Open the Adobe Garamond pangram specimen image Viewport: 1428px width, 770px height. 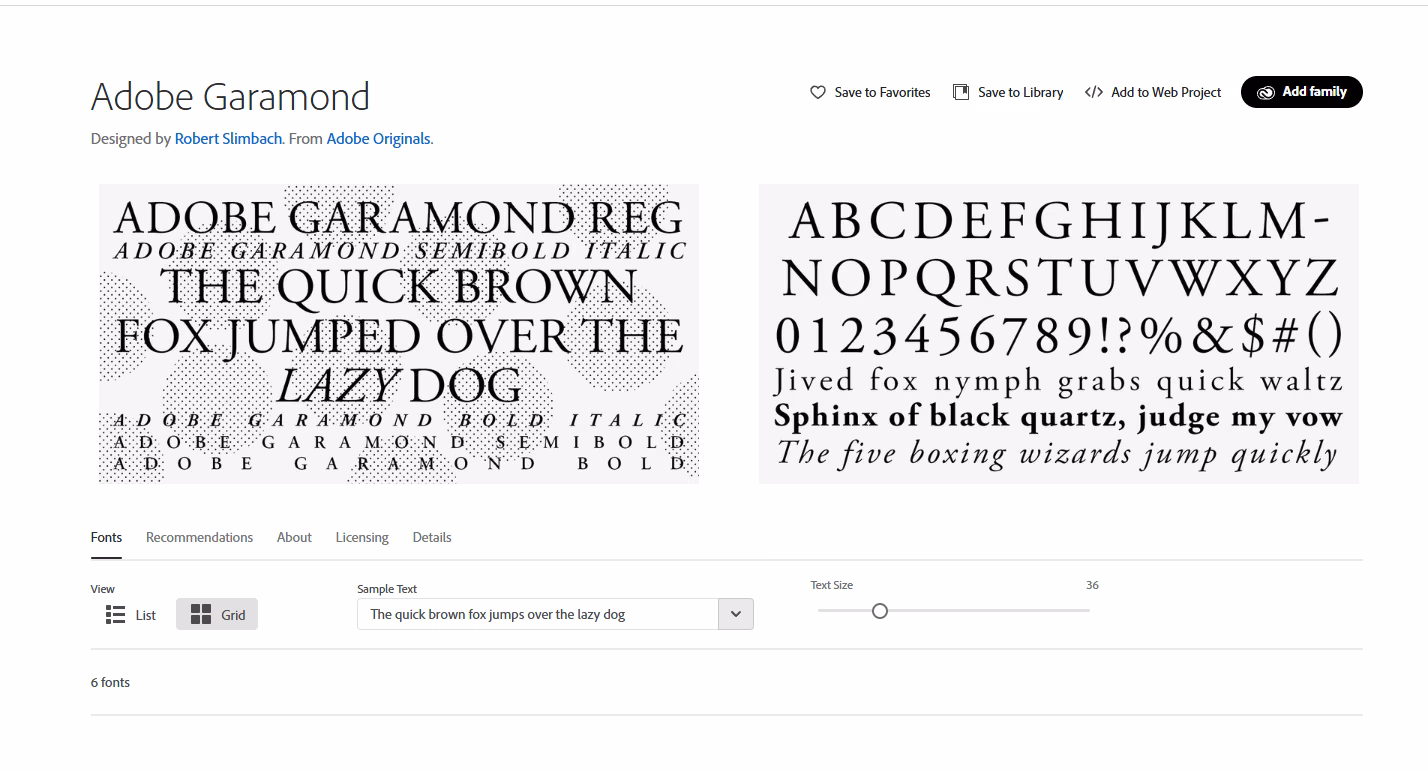[399, 334]
